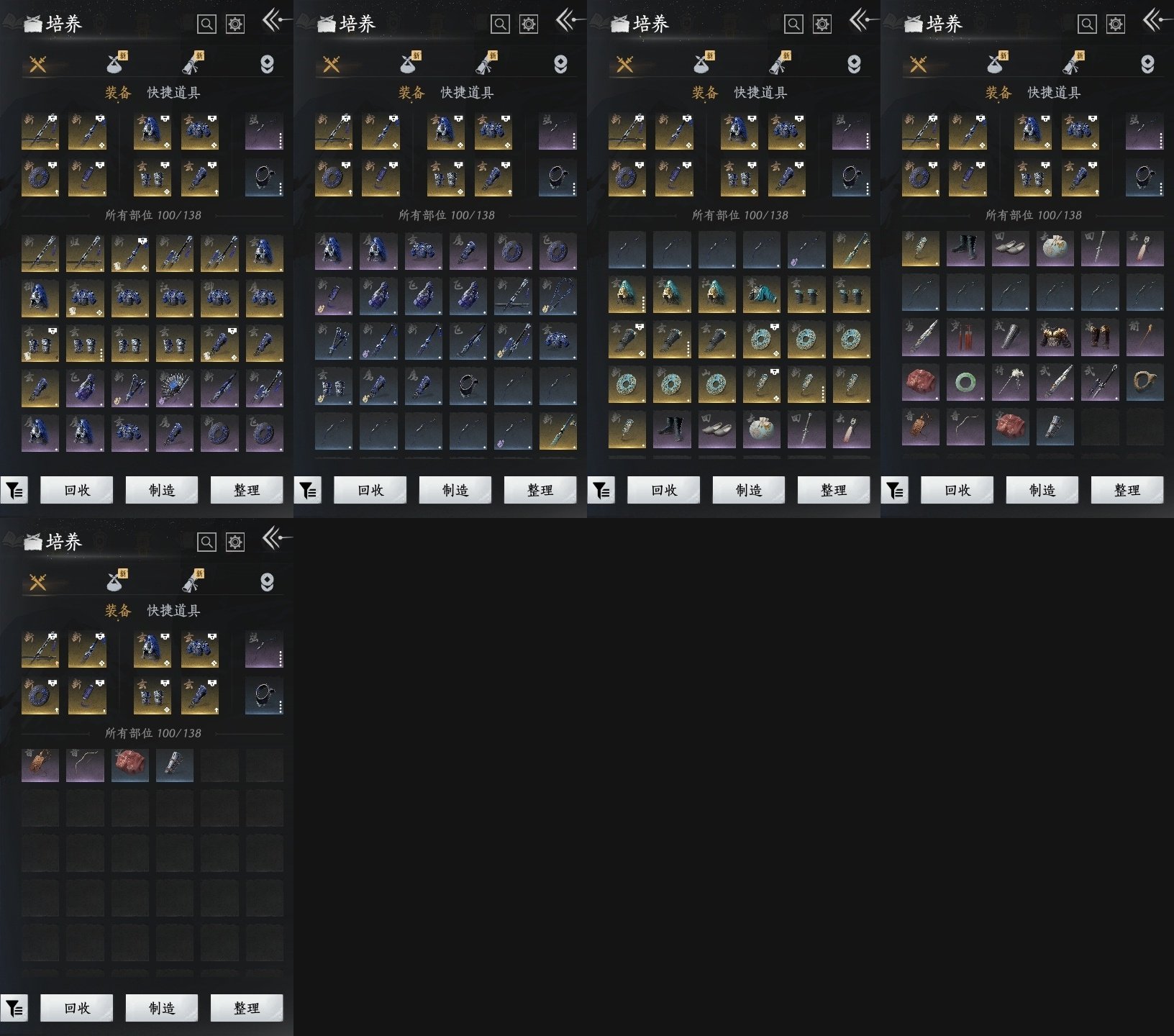Open filter menu in the bottom-left panel
This screenshot has width=1174, height=1036.
coord(14,1009)
